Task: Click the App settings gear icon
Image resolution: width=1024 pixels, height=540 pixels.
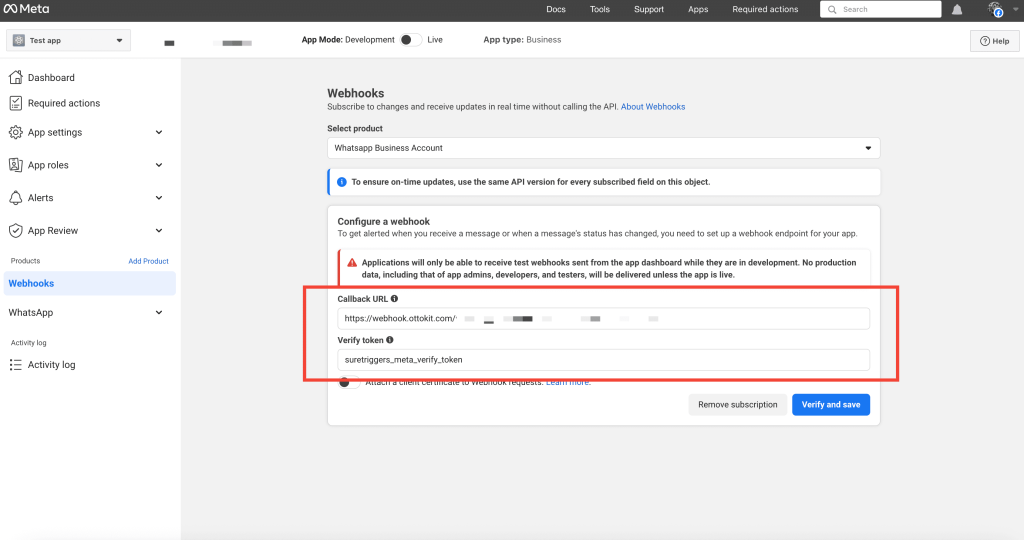Action: [x=15, y=132]
